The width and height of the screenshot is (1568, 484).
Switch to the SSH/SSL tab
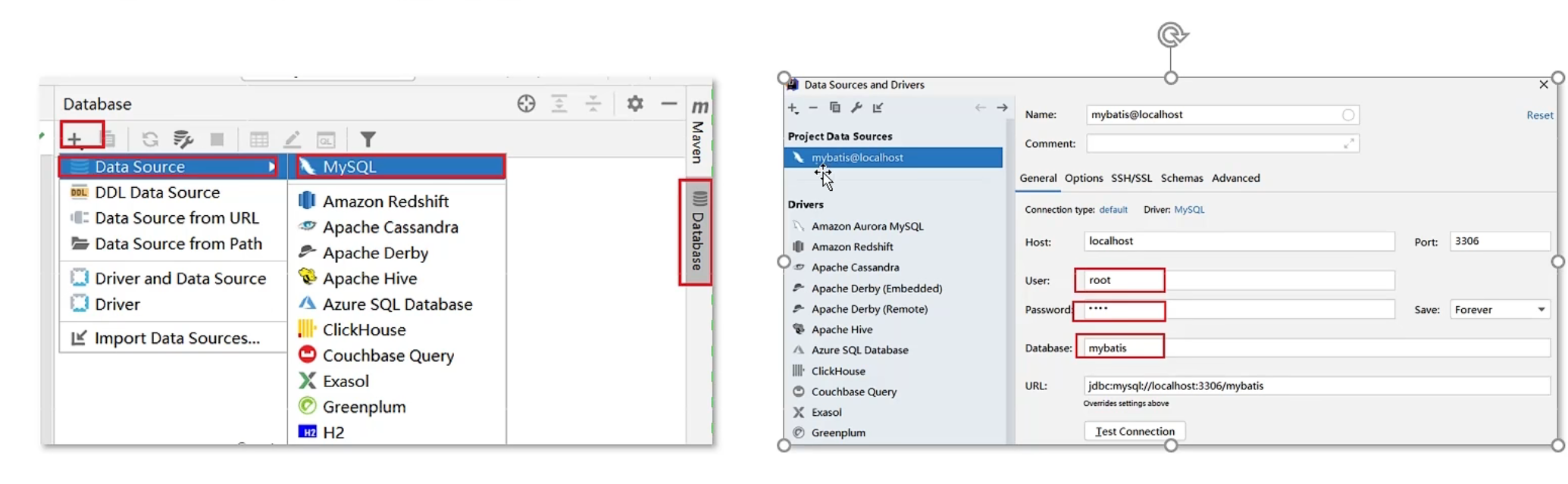(x=1131, y=178)
